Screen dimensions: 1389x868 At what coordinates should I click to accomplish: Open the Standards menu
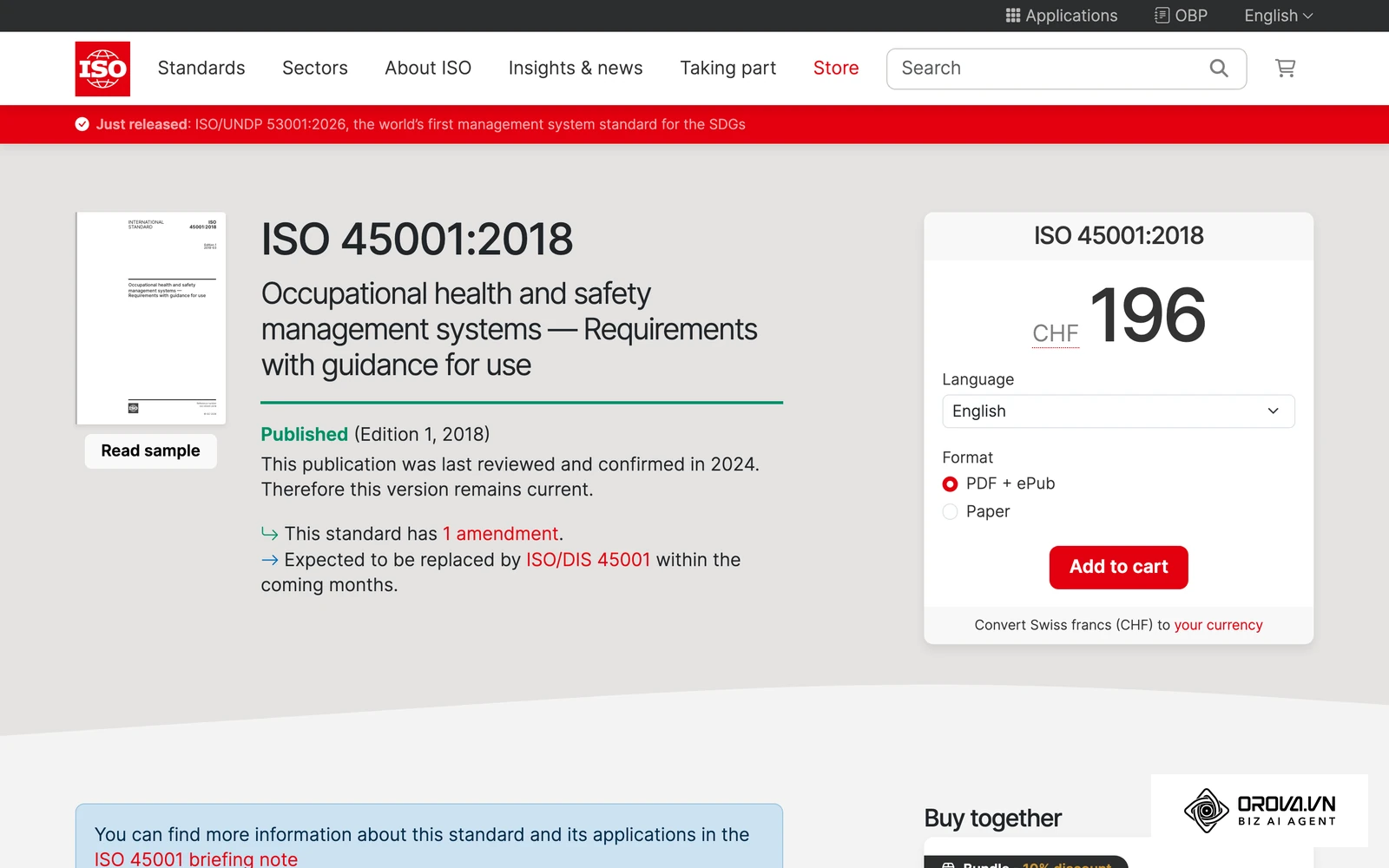[201, 68]
